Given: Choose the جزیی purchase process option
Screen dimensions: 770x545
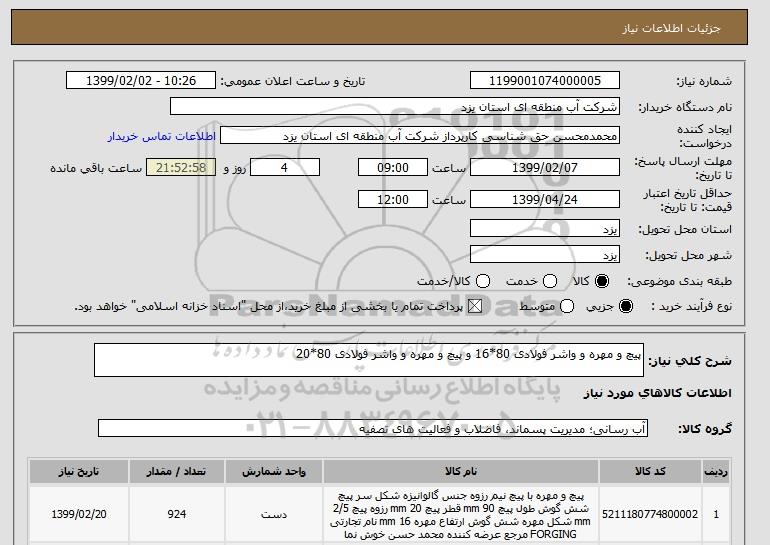Looking at the screenshot, I should [626, 306].
